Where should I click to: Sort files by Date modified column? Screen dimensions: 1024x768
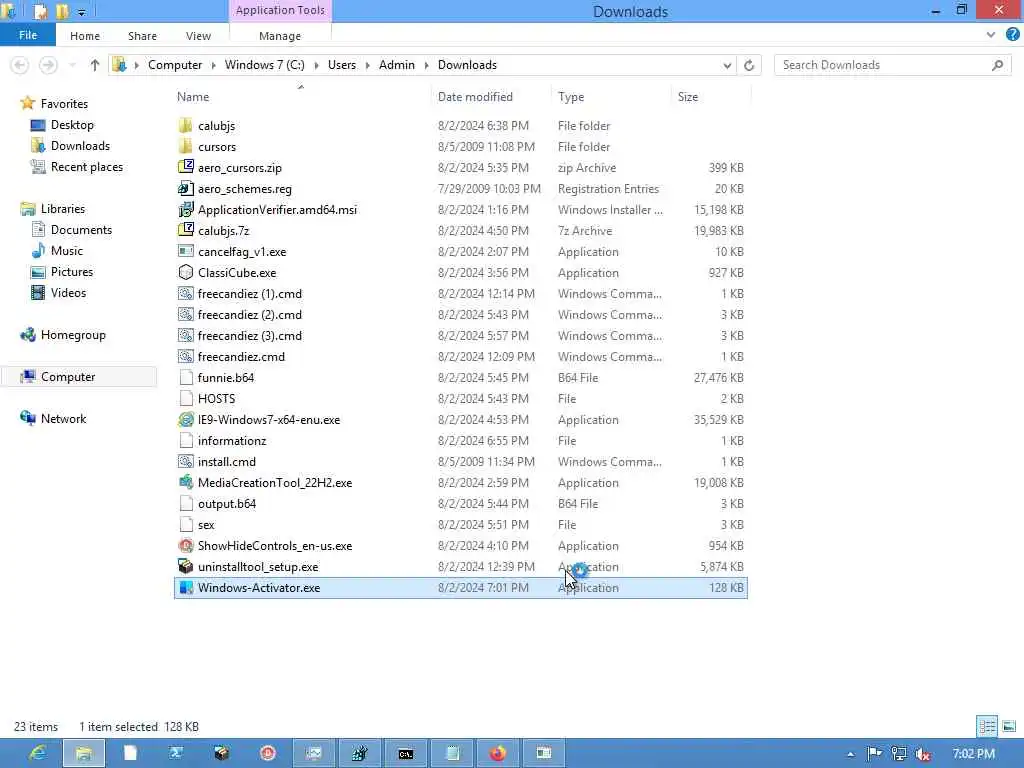(475, 97)
